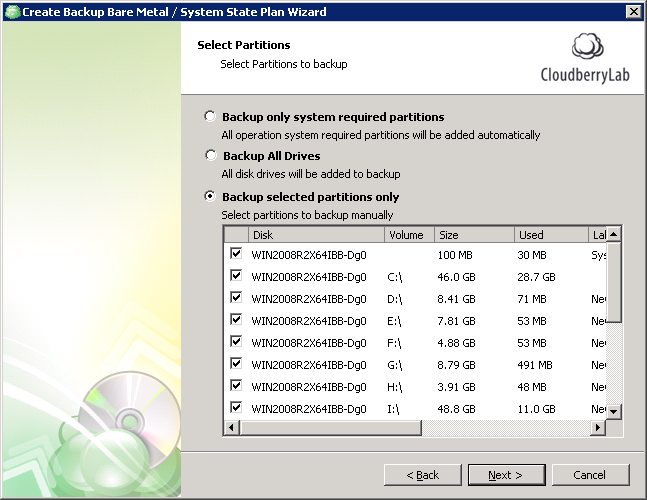Uncheck the 100 MB system partition
Screen dimensions: 647x500
236,254
